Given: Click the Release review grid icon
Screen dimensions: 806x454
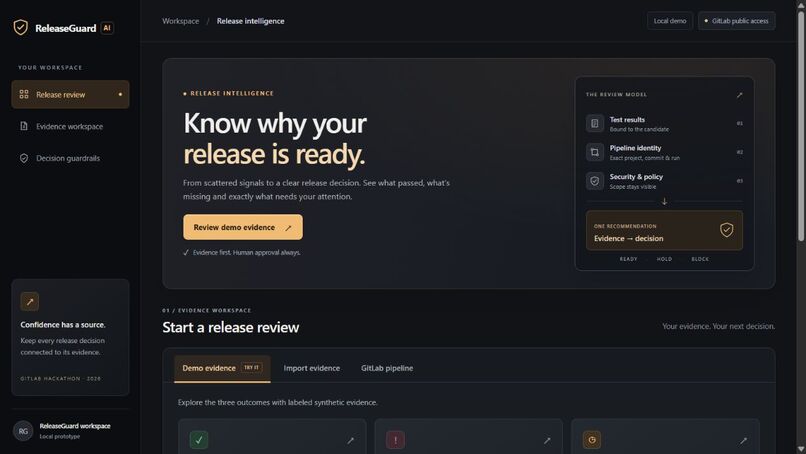Looking at the screenshot, I should coord(24,94).
